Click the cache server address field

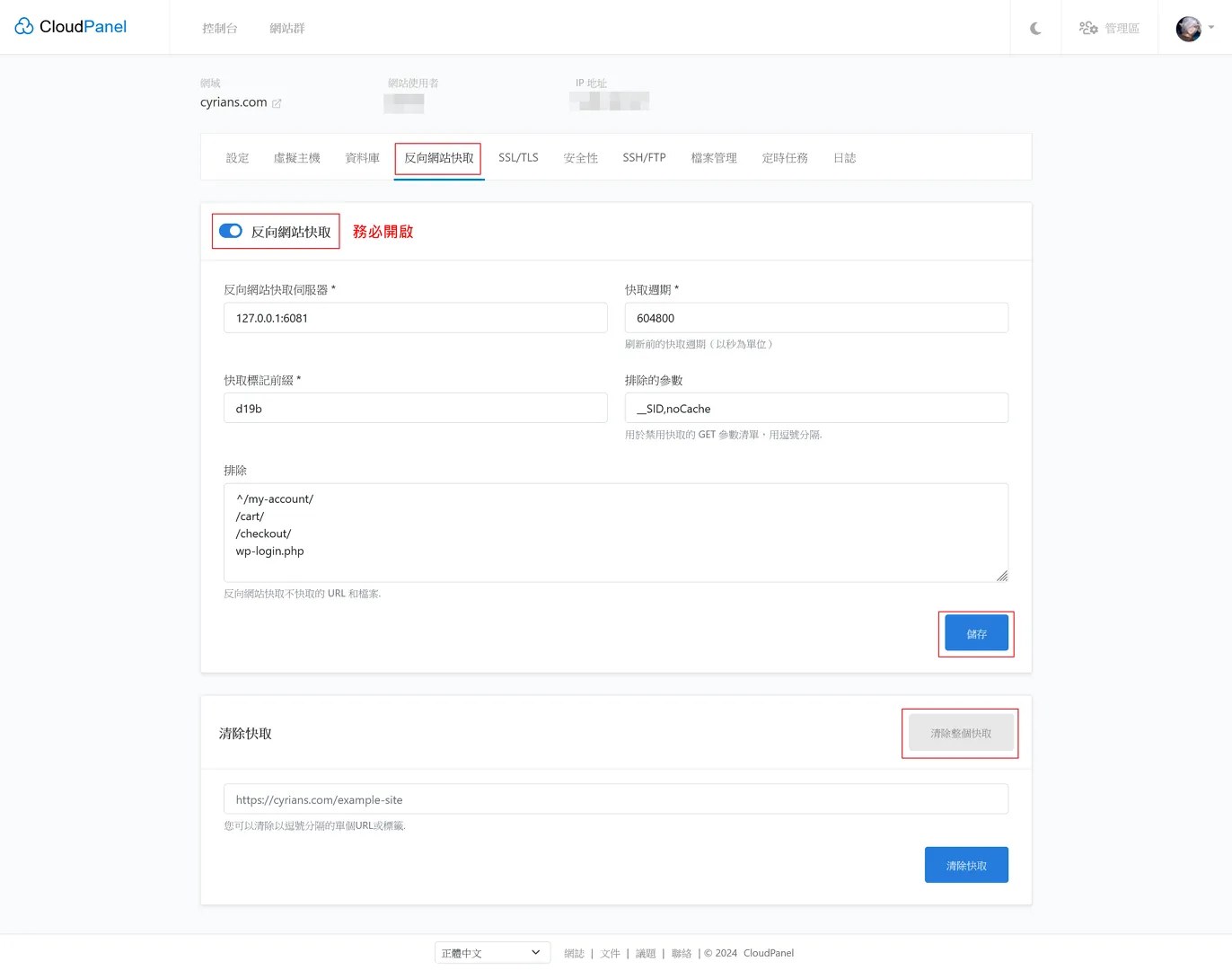pyautogui.click(x=415, y=318)
